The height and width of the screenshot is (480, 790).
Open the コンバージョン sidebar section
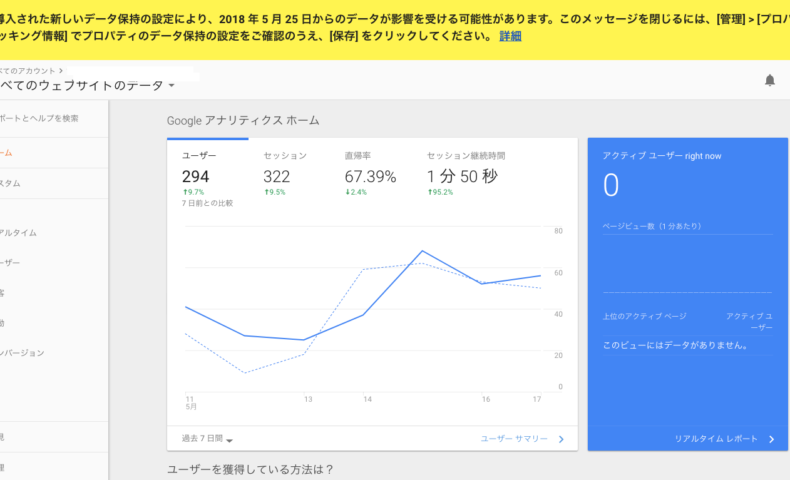click(x=22, y=353)
